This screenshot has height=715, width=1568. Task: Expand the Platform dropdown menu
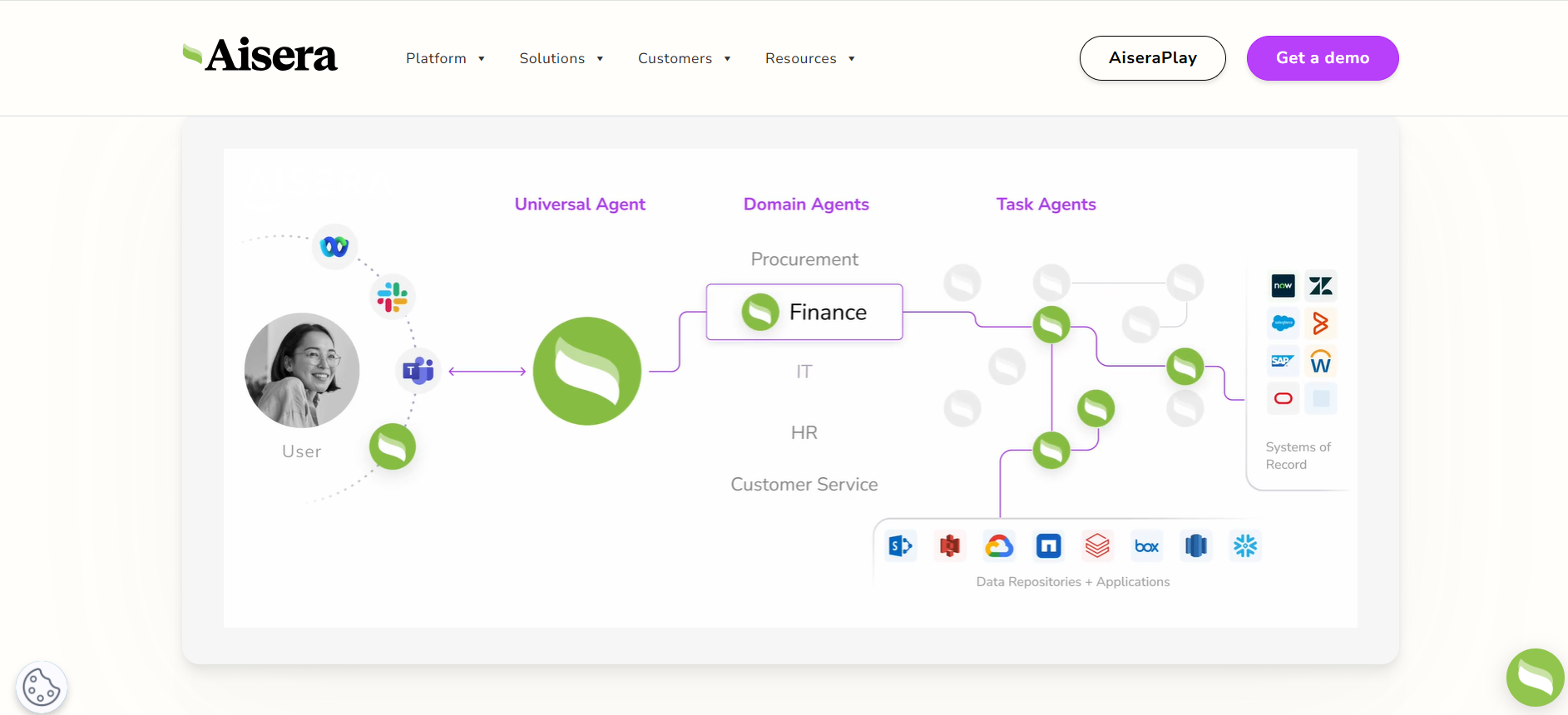click(x=445, y=58)
